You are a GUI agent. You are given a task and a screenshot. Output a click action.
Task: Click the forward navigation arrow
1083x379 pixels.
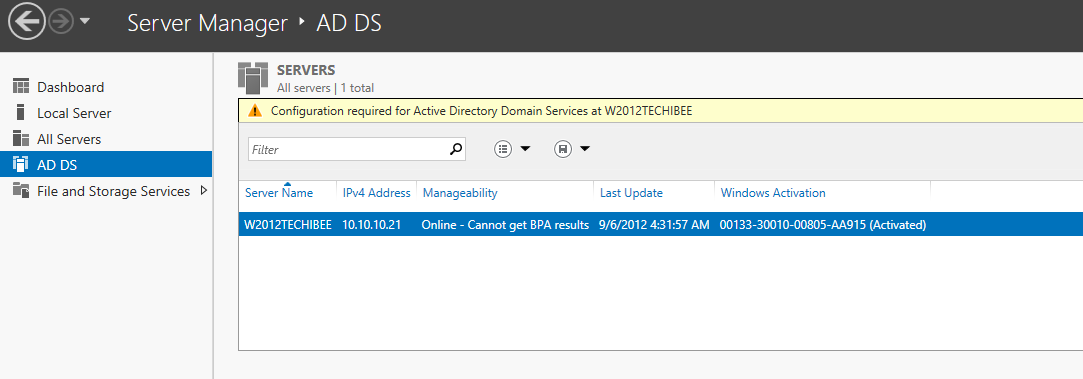click(61, 22)
